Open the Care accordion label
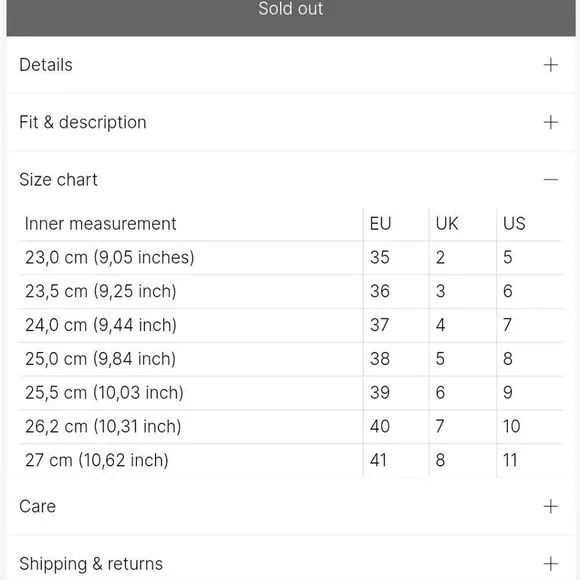This screenshot has width=580, height=580. tap(37, 506)
